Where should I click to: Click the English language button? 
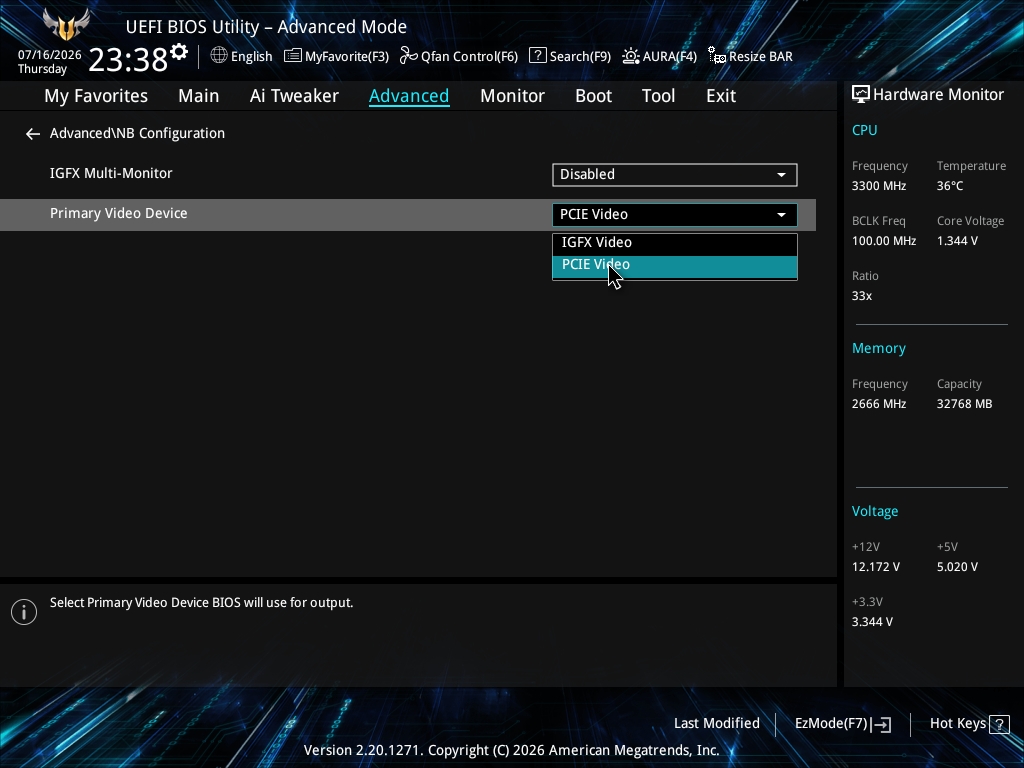pyautogui.click(x=251, y=57)
